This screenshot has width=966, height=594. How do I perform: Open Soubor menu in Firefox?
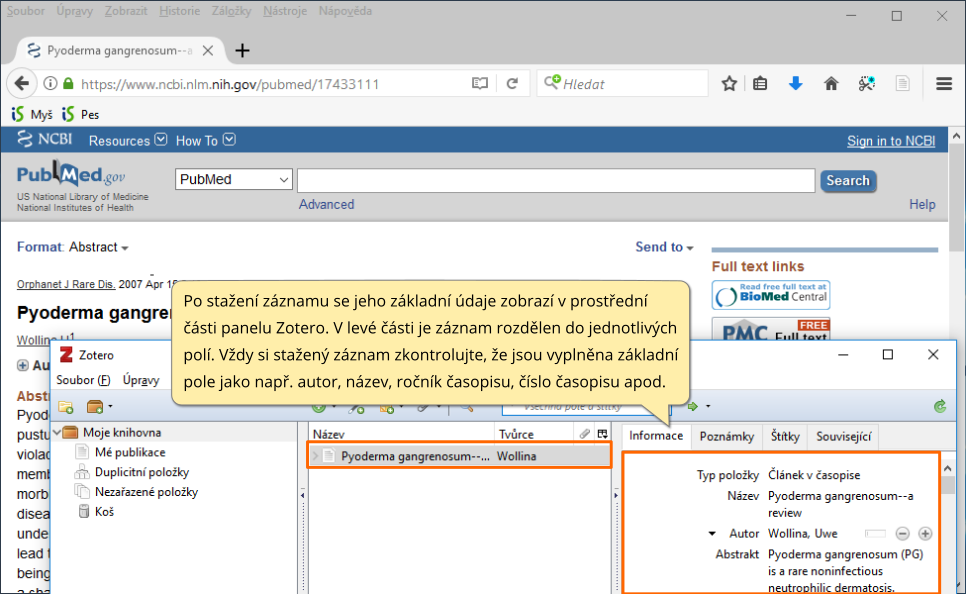26,11
